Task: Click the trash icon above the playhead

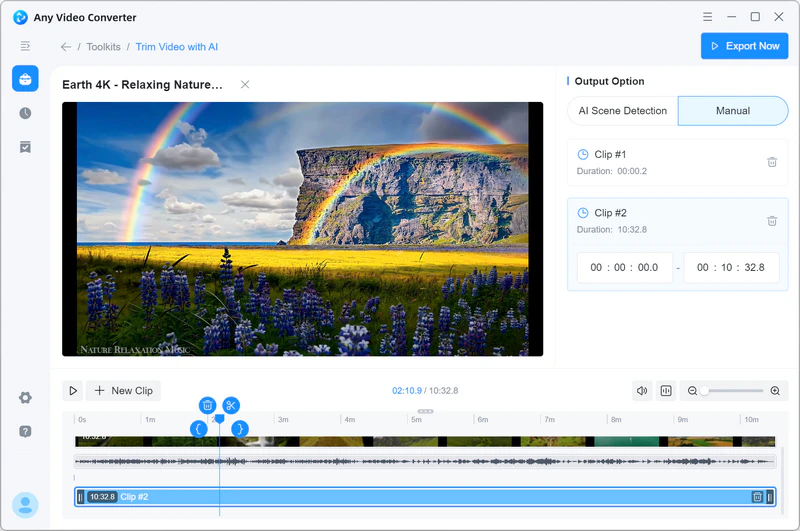Action: click(x=207, y=406)
